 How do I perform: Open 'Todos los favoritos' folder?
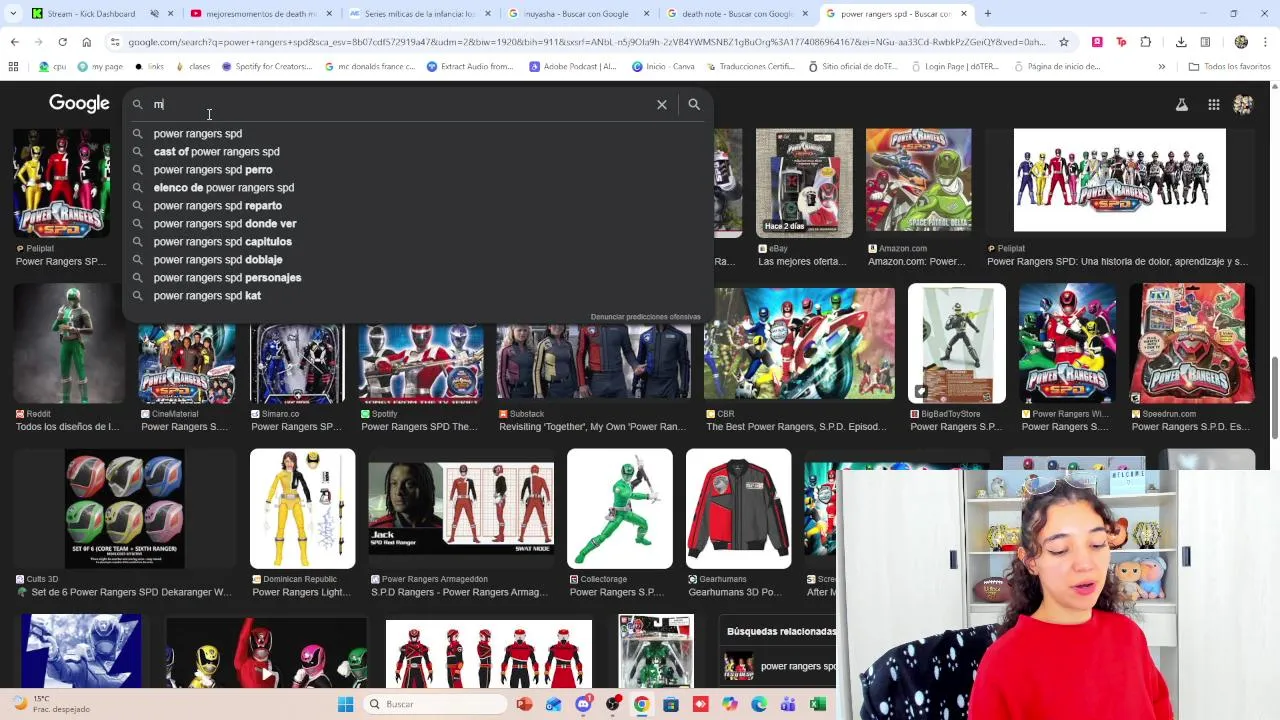tap(1229, 67)
